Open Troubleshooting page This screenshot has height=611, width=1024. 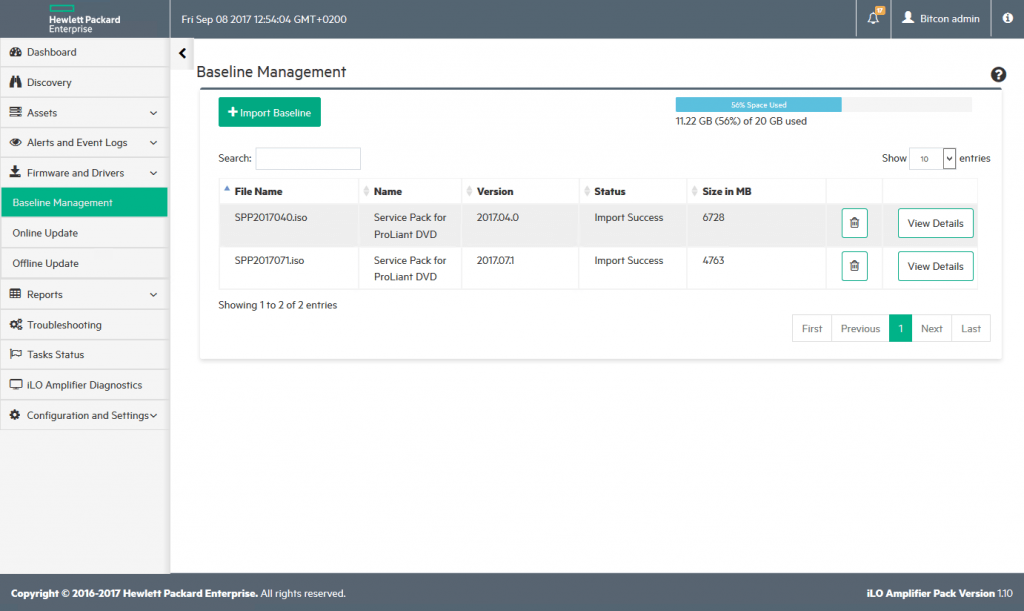(x=84, y=324)
